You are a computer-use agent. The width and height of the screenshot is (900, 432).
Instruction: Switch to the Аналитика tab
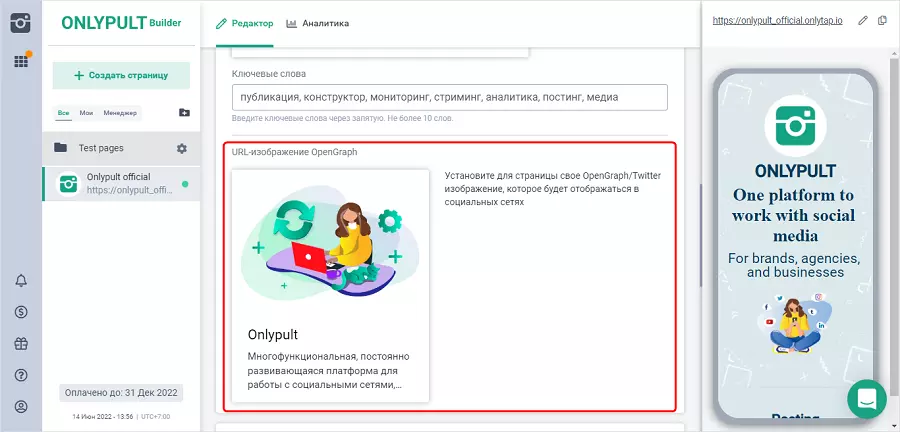(317, 23)
